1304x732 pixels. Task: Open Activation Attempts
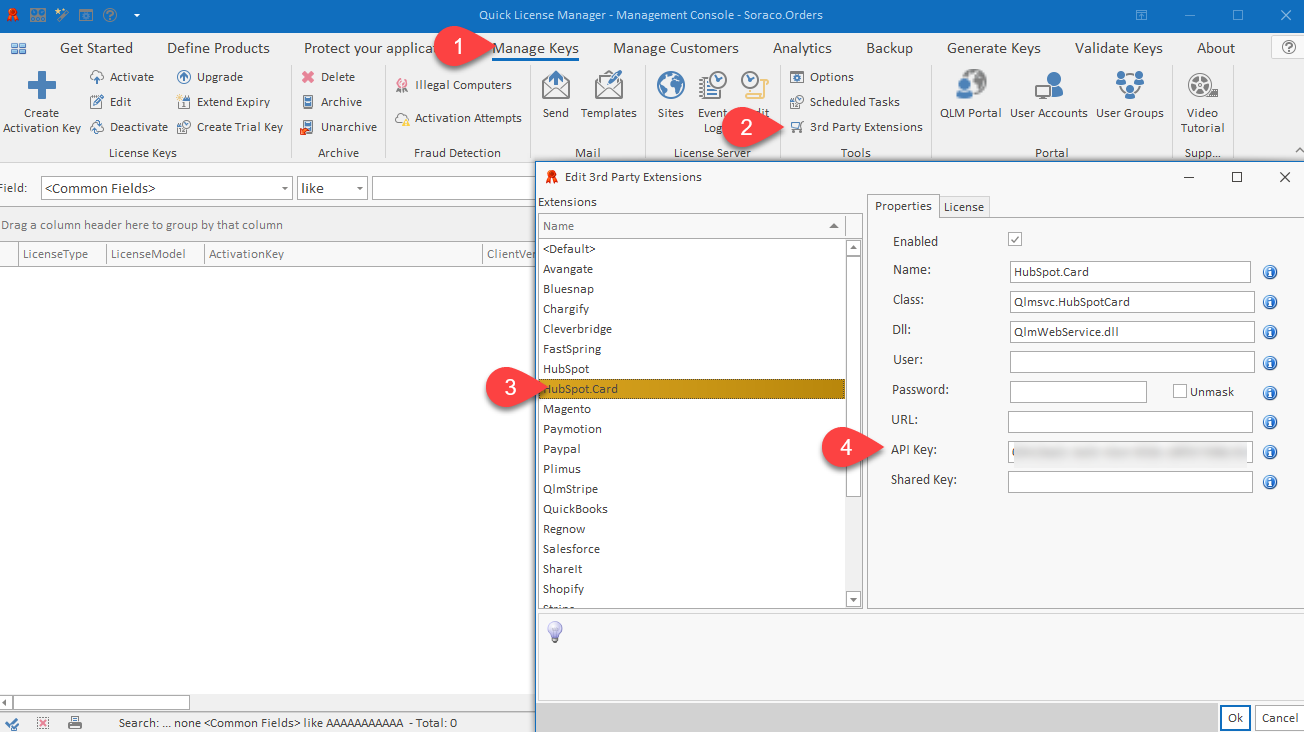click(x=458, y=118)
